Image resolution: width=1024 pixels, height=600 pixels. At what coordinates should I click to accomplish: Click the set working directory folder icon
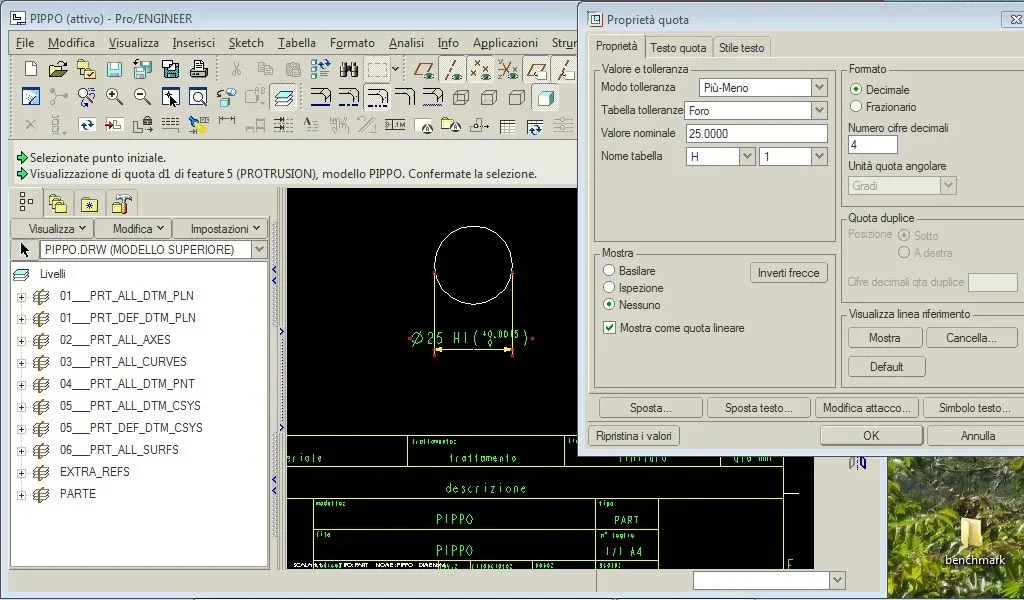pyautogui.click(x=86, y=69)
